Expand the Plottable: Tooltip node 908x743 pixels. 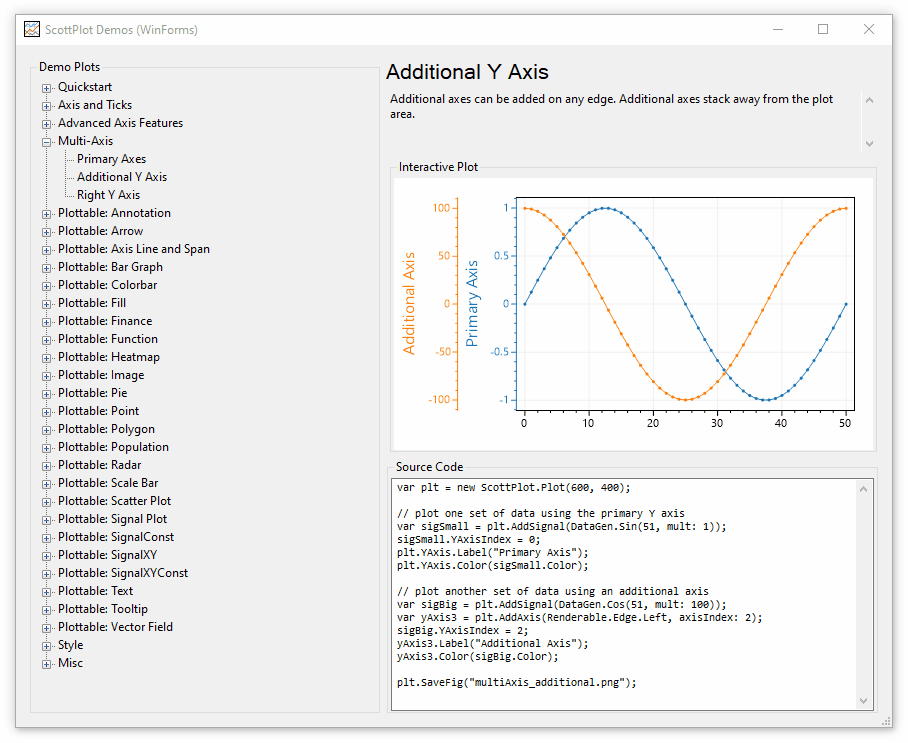tap(46, 610)
